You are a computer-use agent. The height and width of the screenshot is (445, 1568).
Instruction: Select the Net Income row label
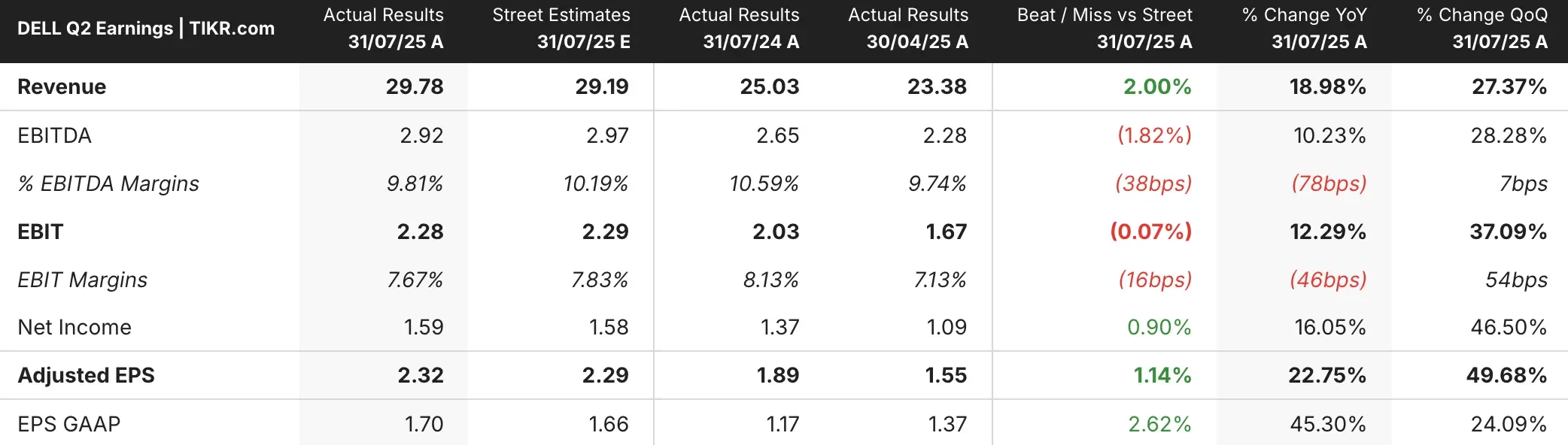pyautogui.click(x=74, y=327)
